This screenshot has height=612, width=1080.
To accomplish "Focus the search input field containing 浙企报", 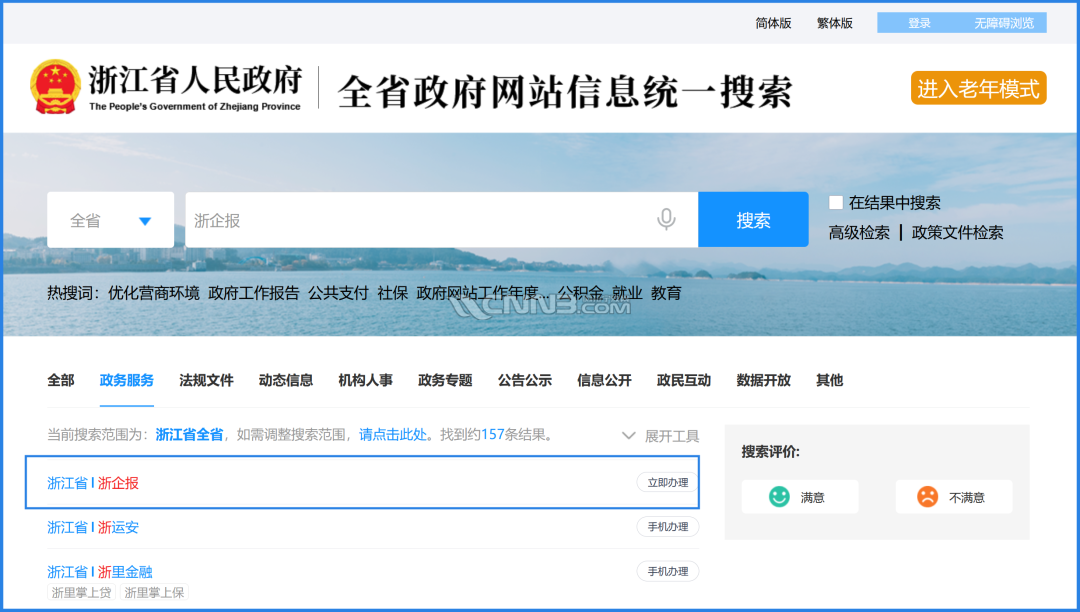I will click(x=420, y=220).
